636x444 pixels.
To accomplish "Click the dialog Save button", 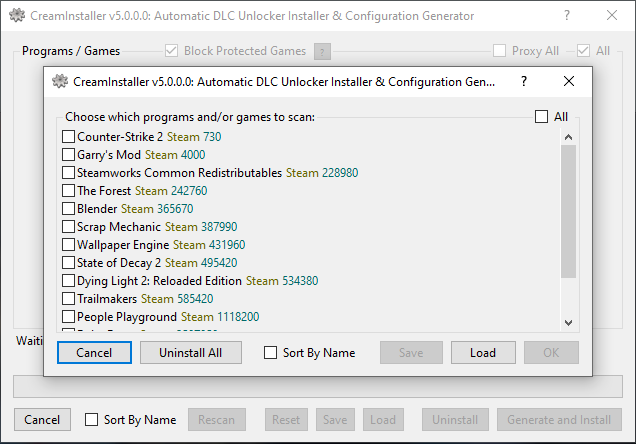I will (x=411, y=352).
